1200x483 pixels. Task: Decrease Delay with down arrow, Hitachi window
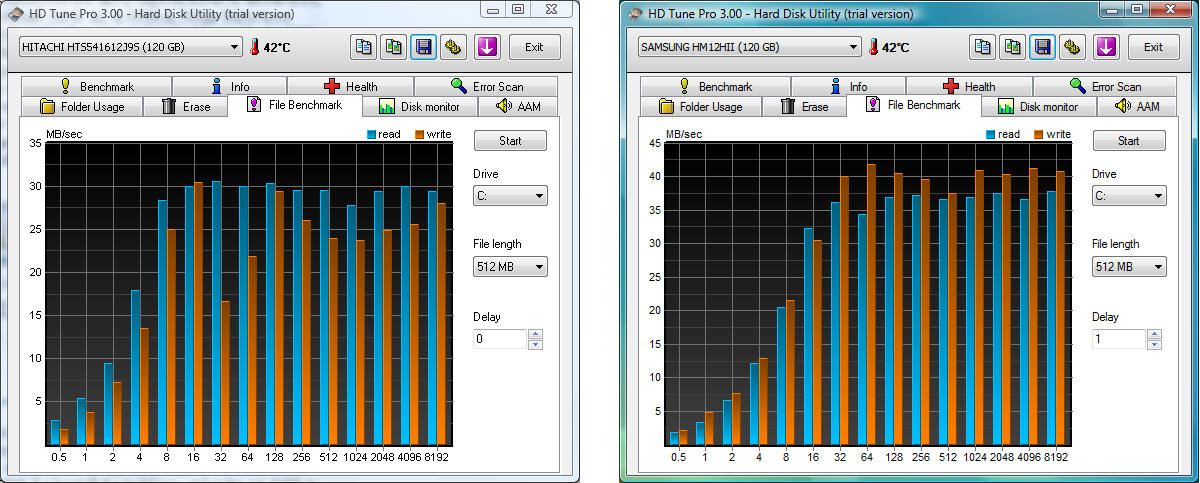[535, 344]
